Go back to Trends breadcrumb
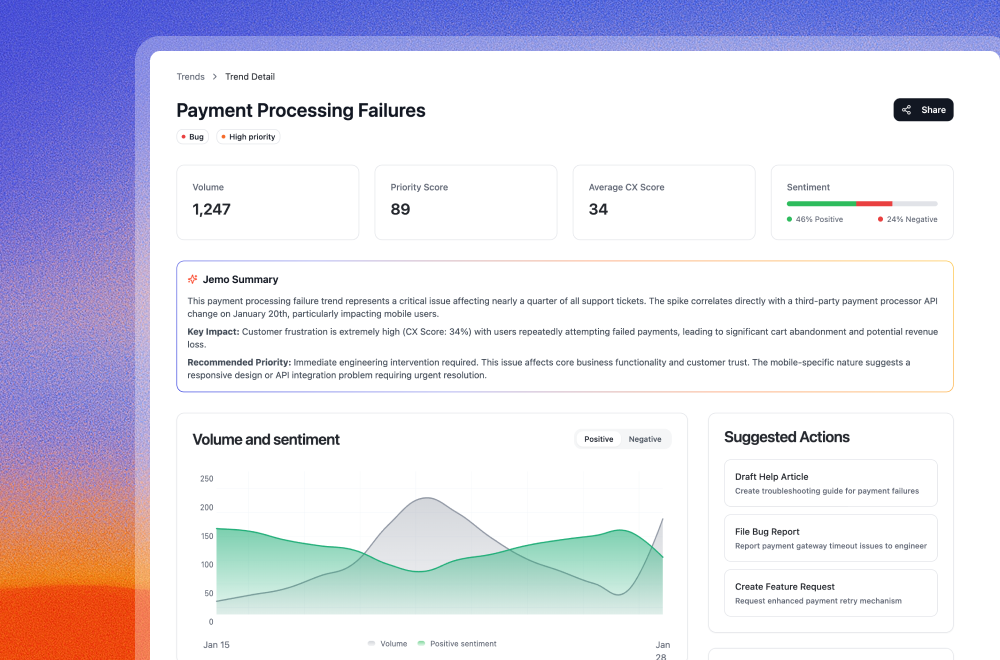 point(191,77)
